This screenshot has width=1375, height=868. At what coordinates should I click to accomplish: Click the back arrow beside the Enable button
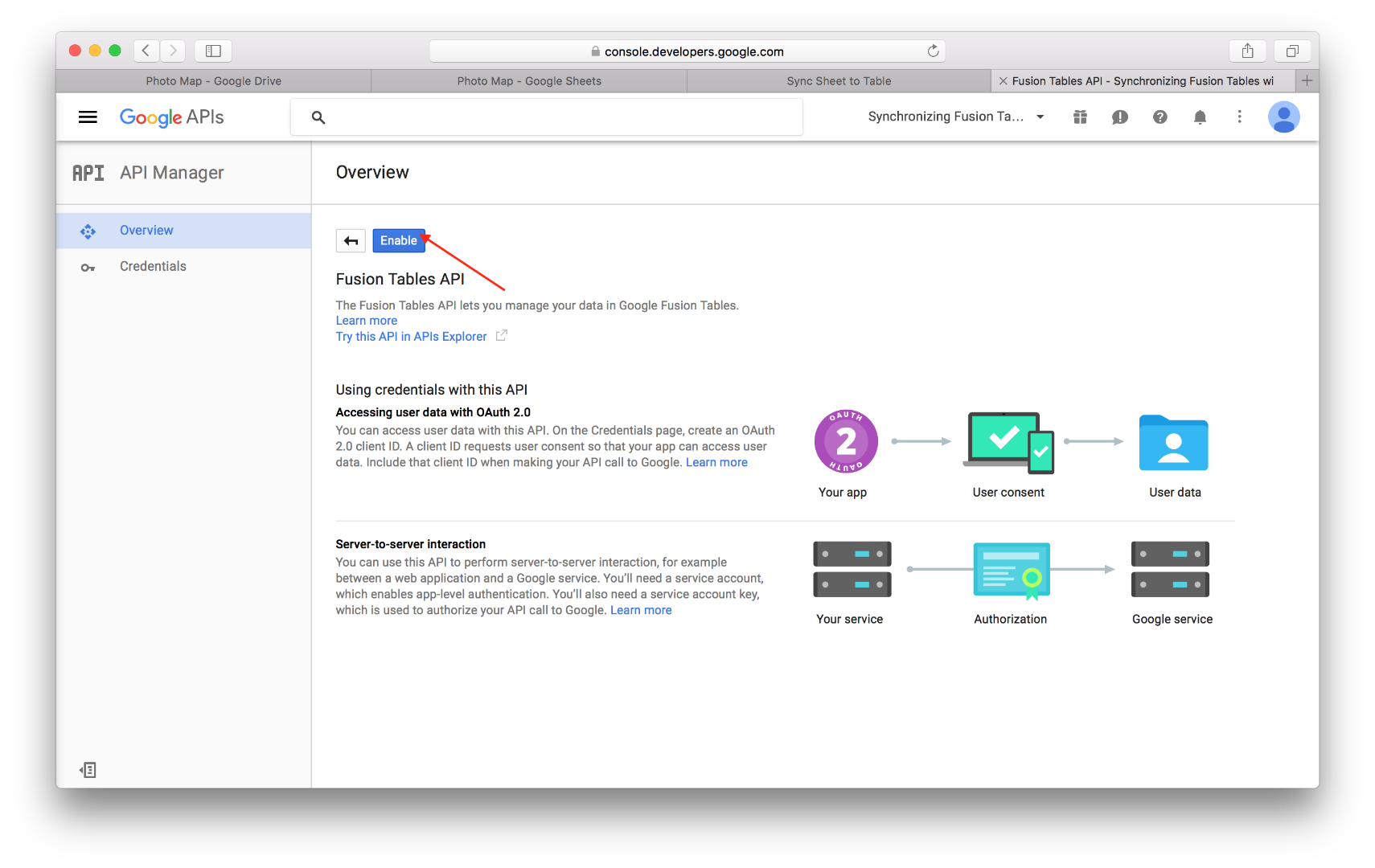(351, 240)
